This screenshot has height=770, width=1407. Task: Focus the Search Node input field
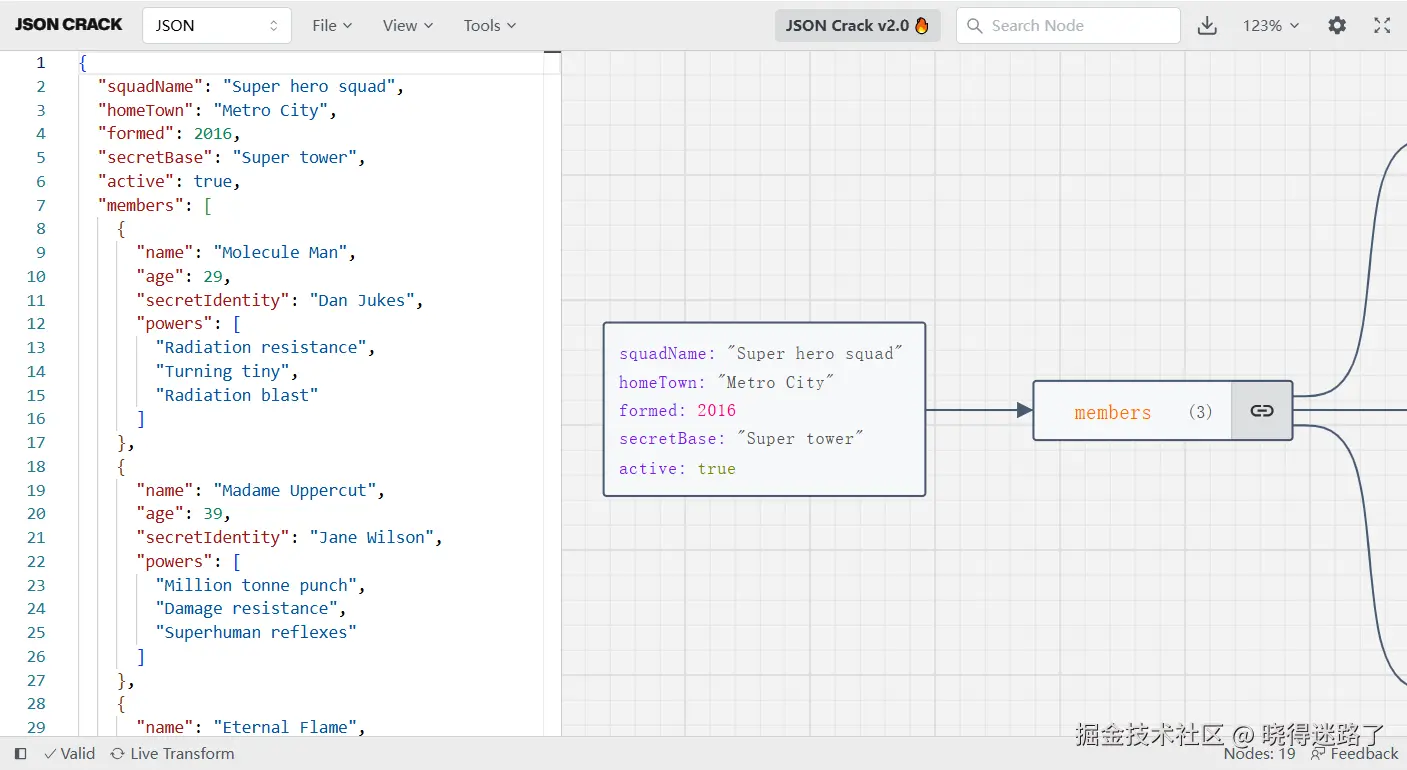(x=1080, y=26)
